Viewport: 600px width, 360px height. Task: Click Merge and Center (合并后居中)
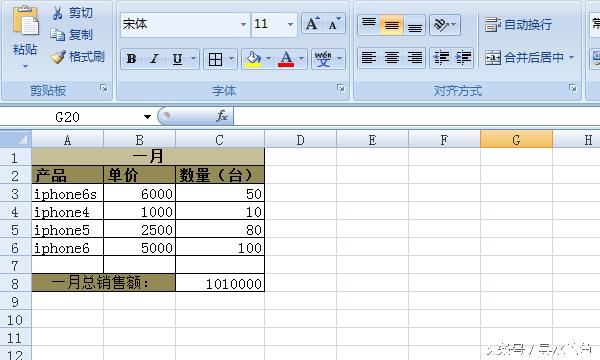524,58
